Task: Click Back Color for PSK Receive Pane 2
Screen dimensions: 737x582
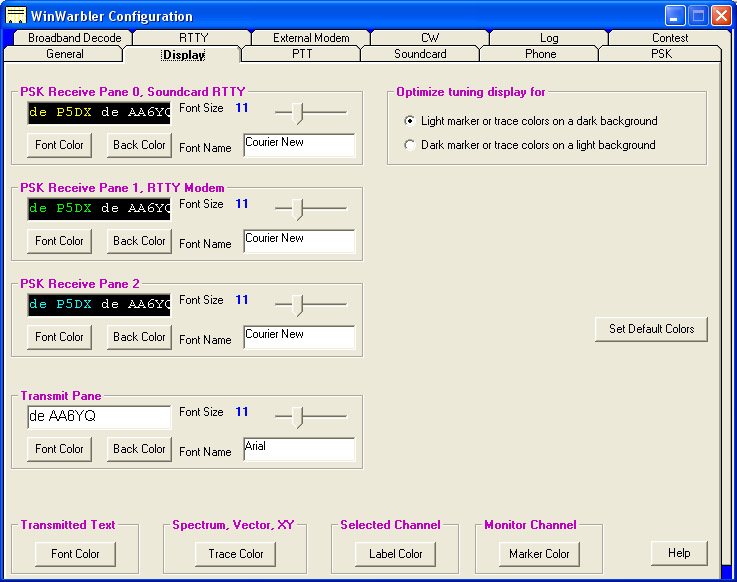Action: click(x=139, y=337)
